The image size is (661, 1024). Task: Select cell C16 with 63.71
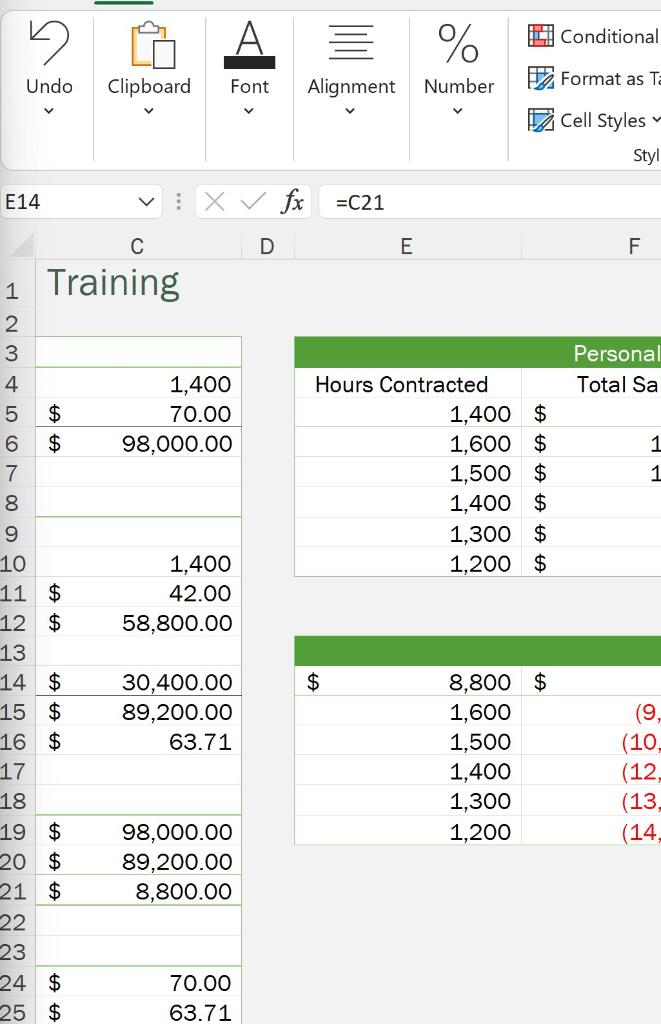[x=138, y=742]
